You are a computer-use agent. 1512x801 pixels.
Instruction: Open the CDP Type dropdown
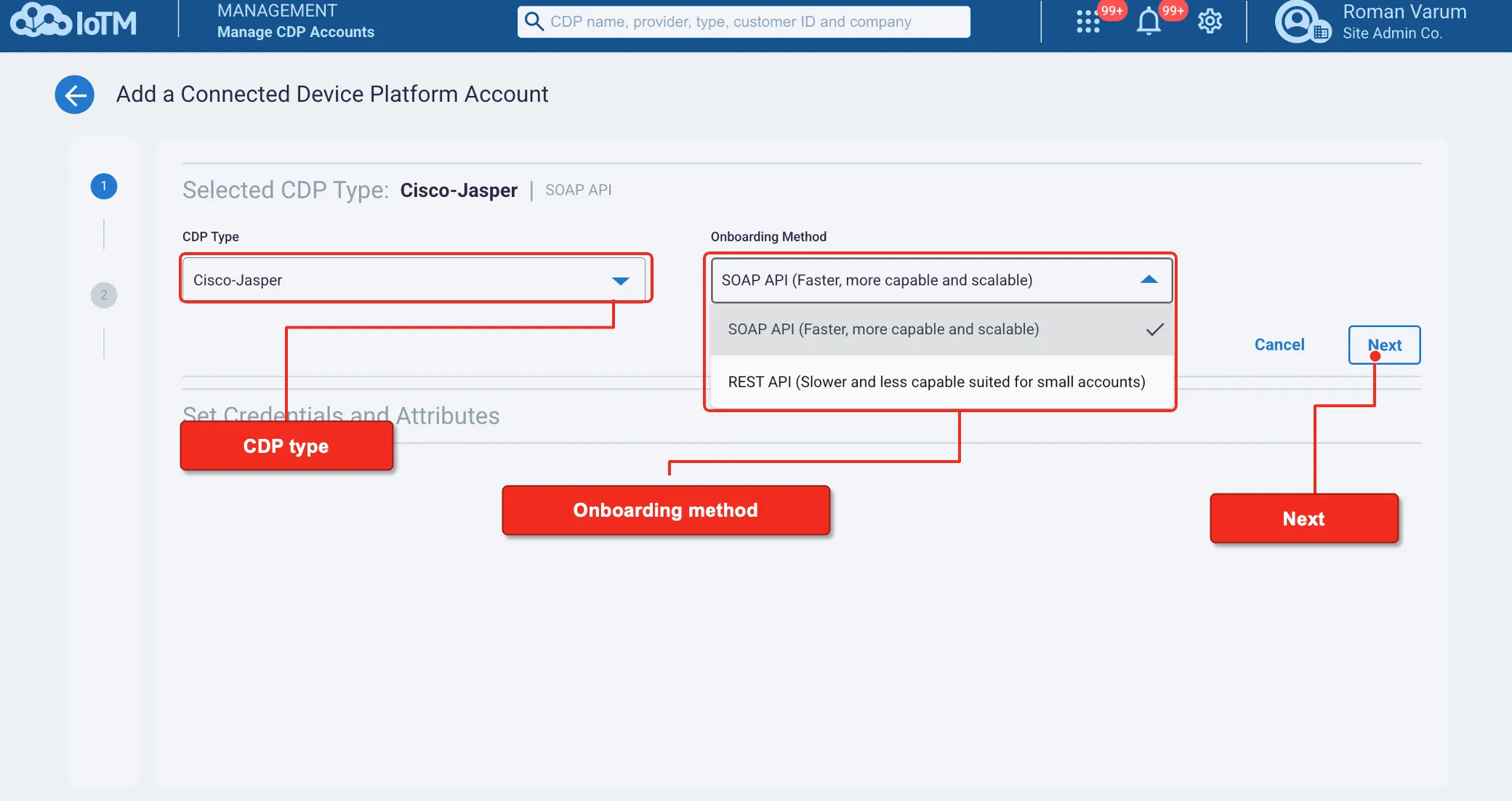pos(414,280)
